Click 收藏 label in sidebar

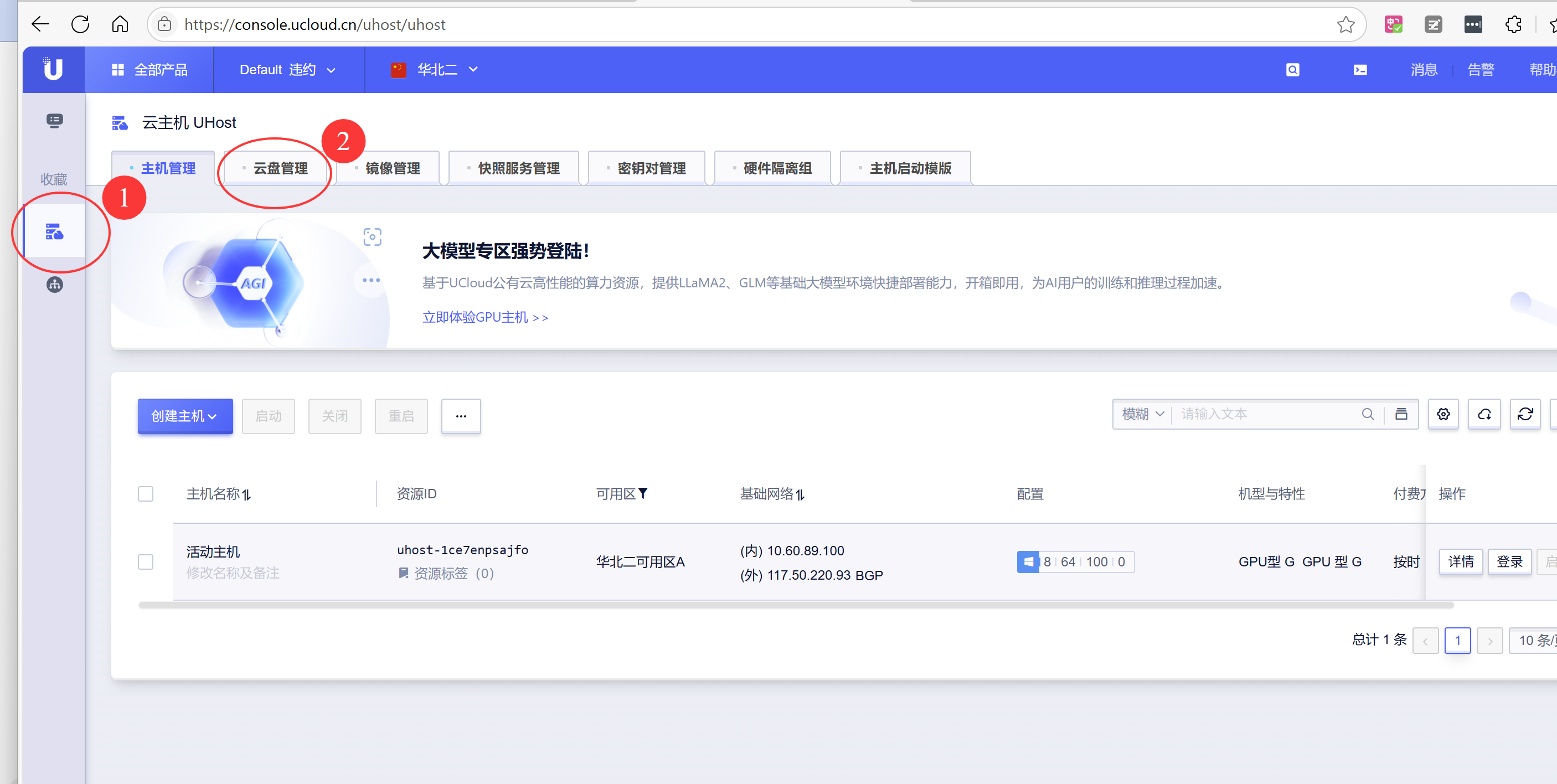click(x=54, y=179)
